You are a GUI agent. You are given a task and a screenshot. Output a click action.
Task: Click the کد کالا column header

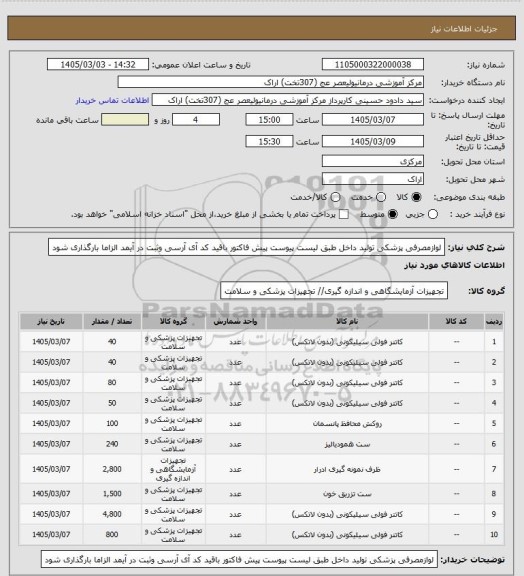[x=456, y=321]
